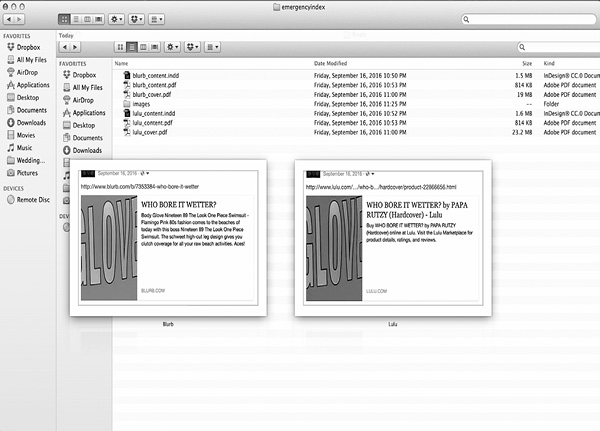Open Downloads in outer sidebar
600x431 pixels.
click(26, 122)
